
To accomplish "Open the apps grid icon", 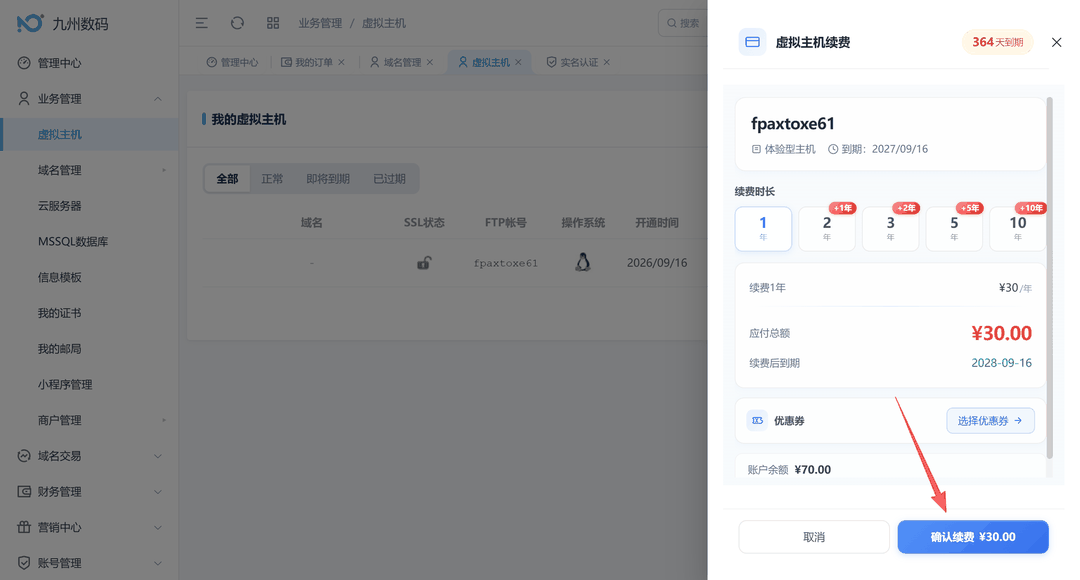I will coord(273,23).
